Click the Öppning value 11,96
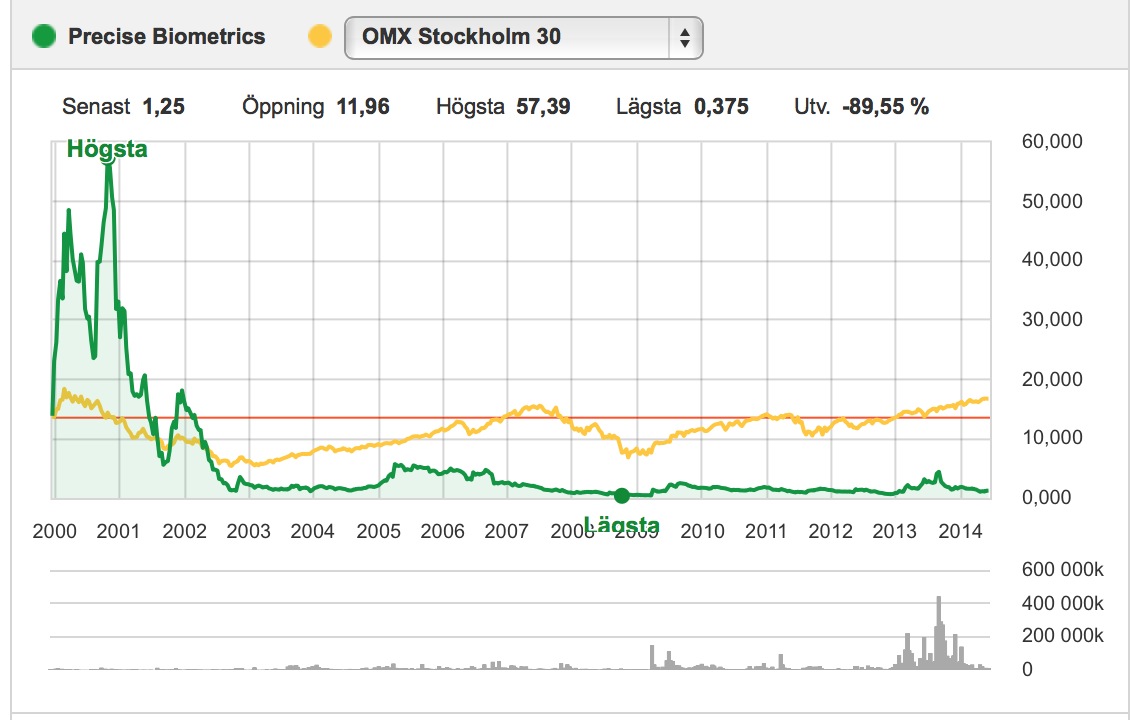The image size is (1130, 720). [x=362, y=107]
